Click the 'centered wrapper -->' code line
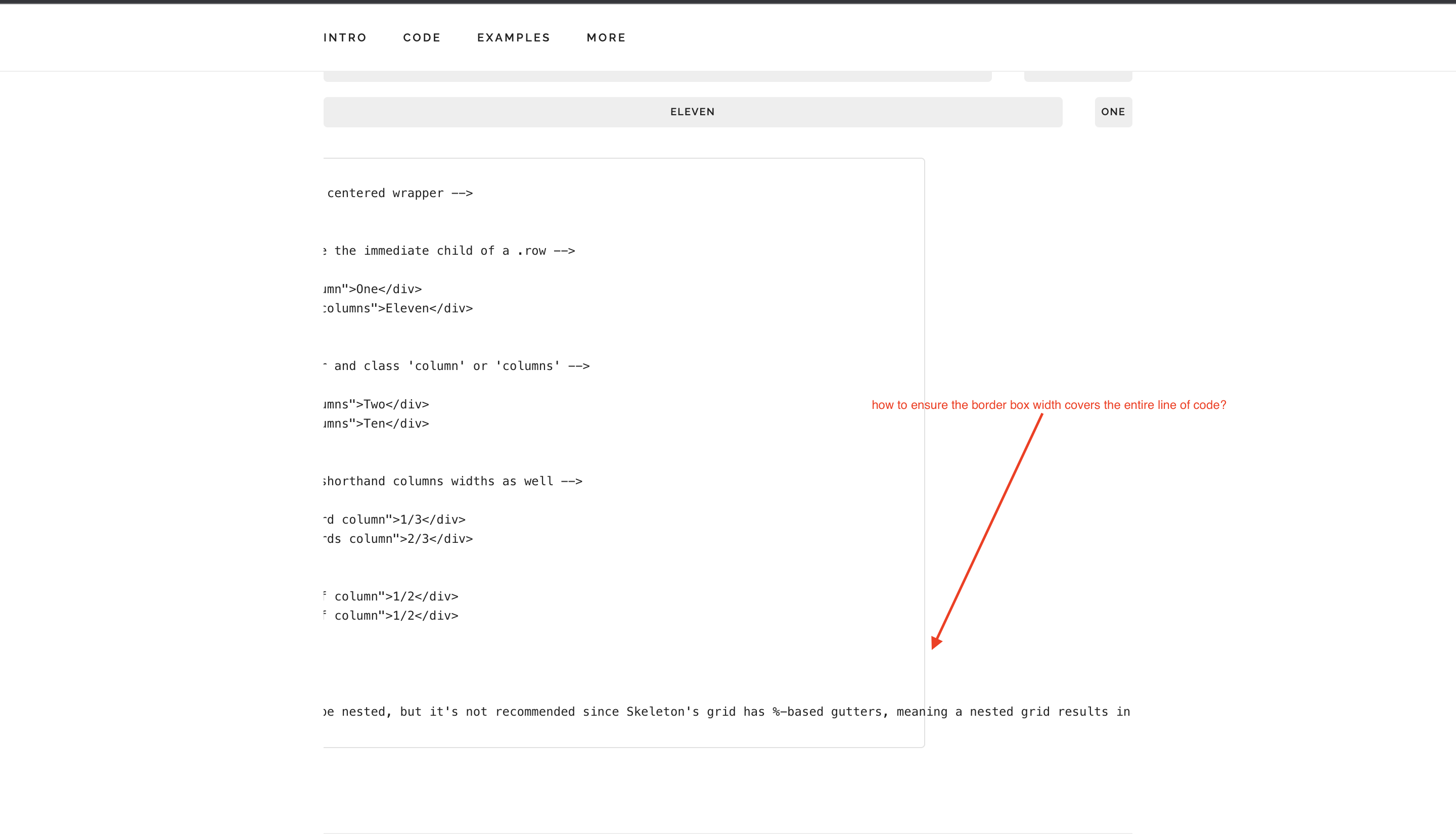 point(400,193)
